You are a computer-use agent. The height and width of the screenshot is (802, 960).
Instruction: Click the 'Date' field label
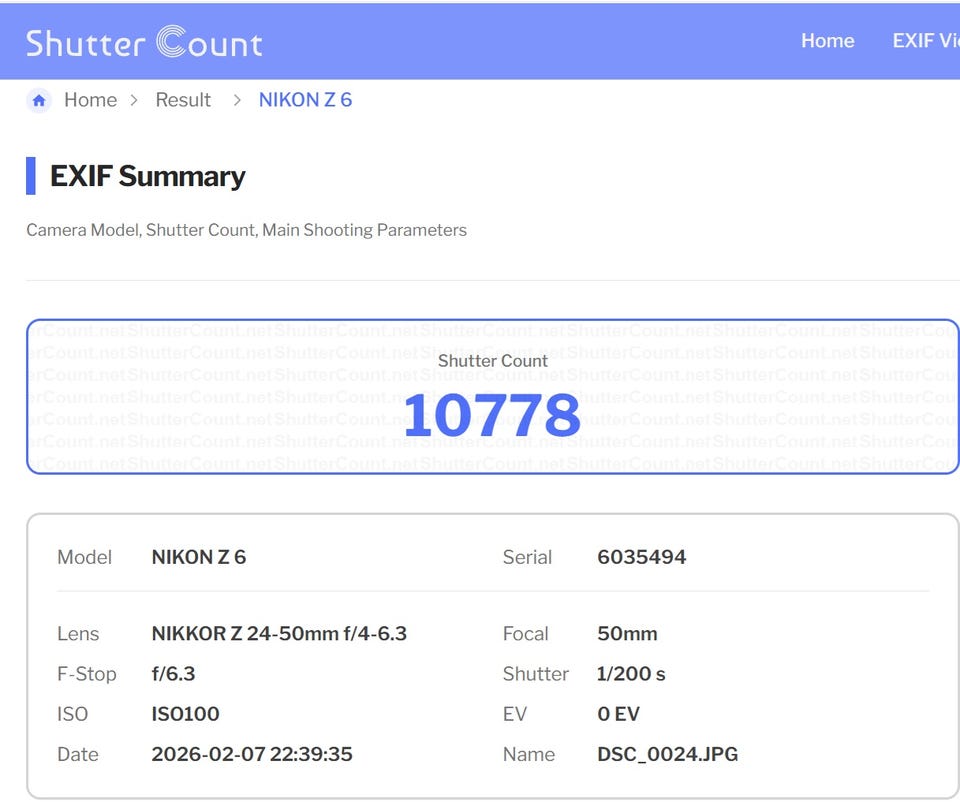pos(78,754)
